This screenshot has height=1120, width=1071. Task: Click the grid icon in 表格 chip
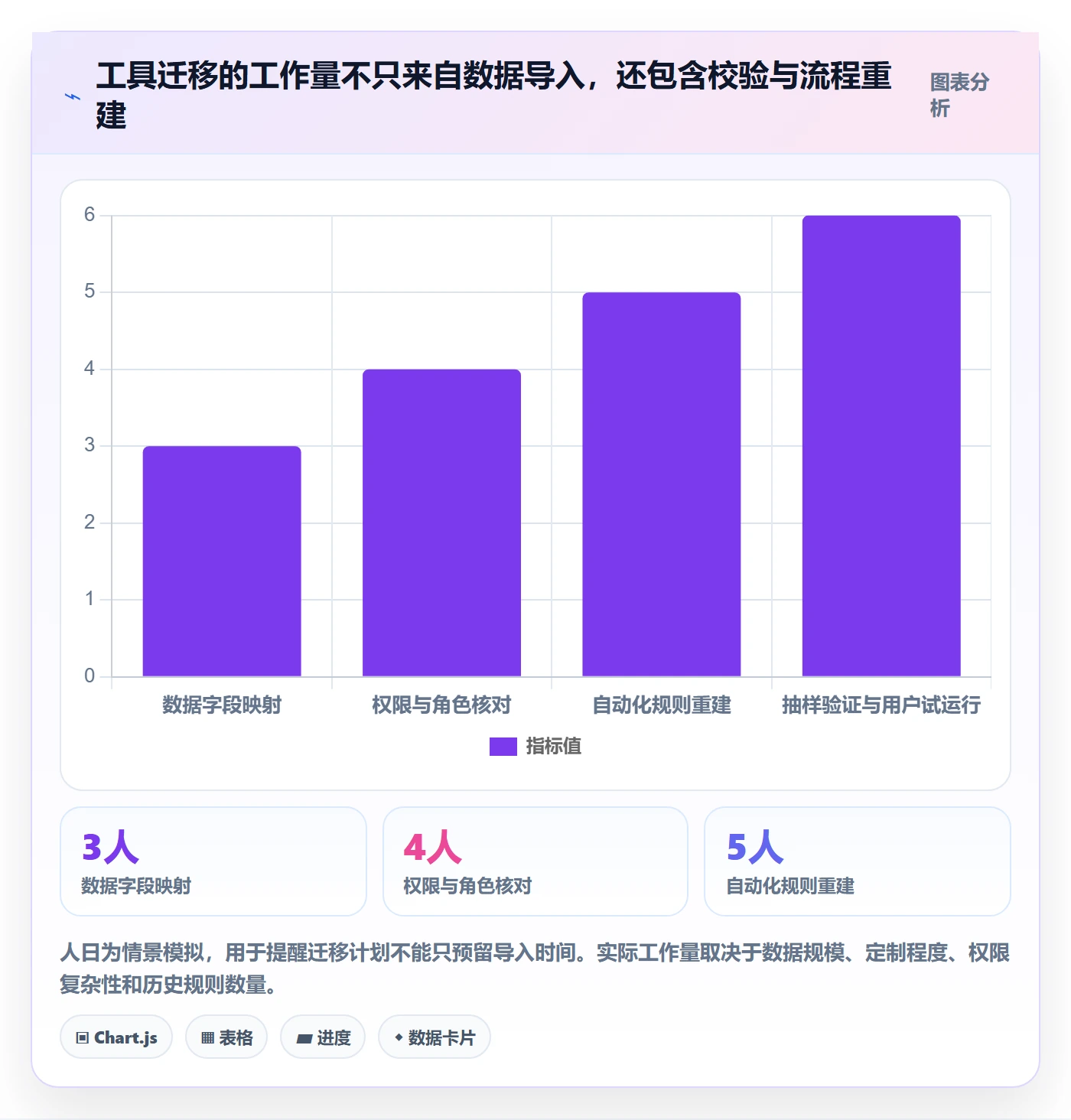(x=208, y=1038)
